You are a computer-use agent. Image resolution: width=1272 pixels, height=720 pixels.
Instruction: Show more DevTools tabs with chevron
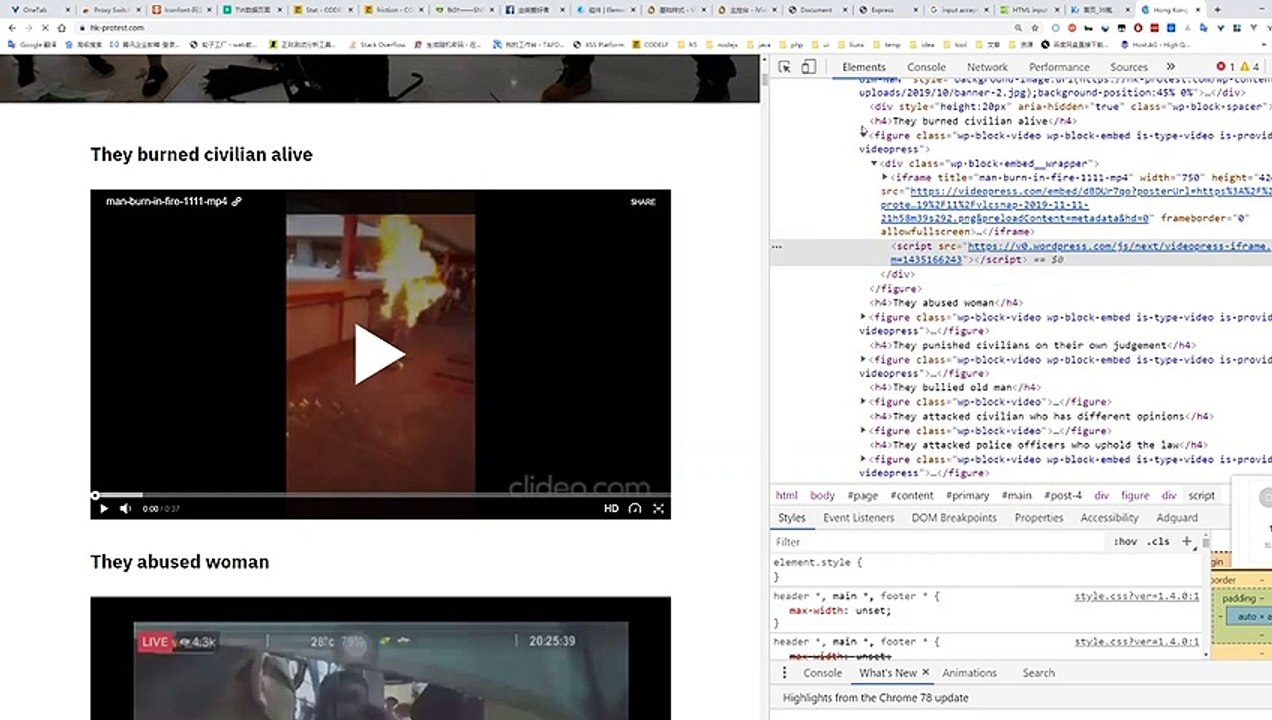click(1171, 67)
